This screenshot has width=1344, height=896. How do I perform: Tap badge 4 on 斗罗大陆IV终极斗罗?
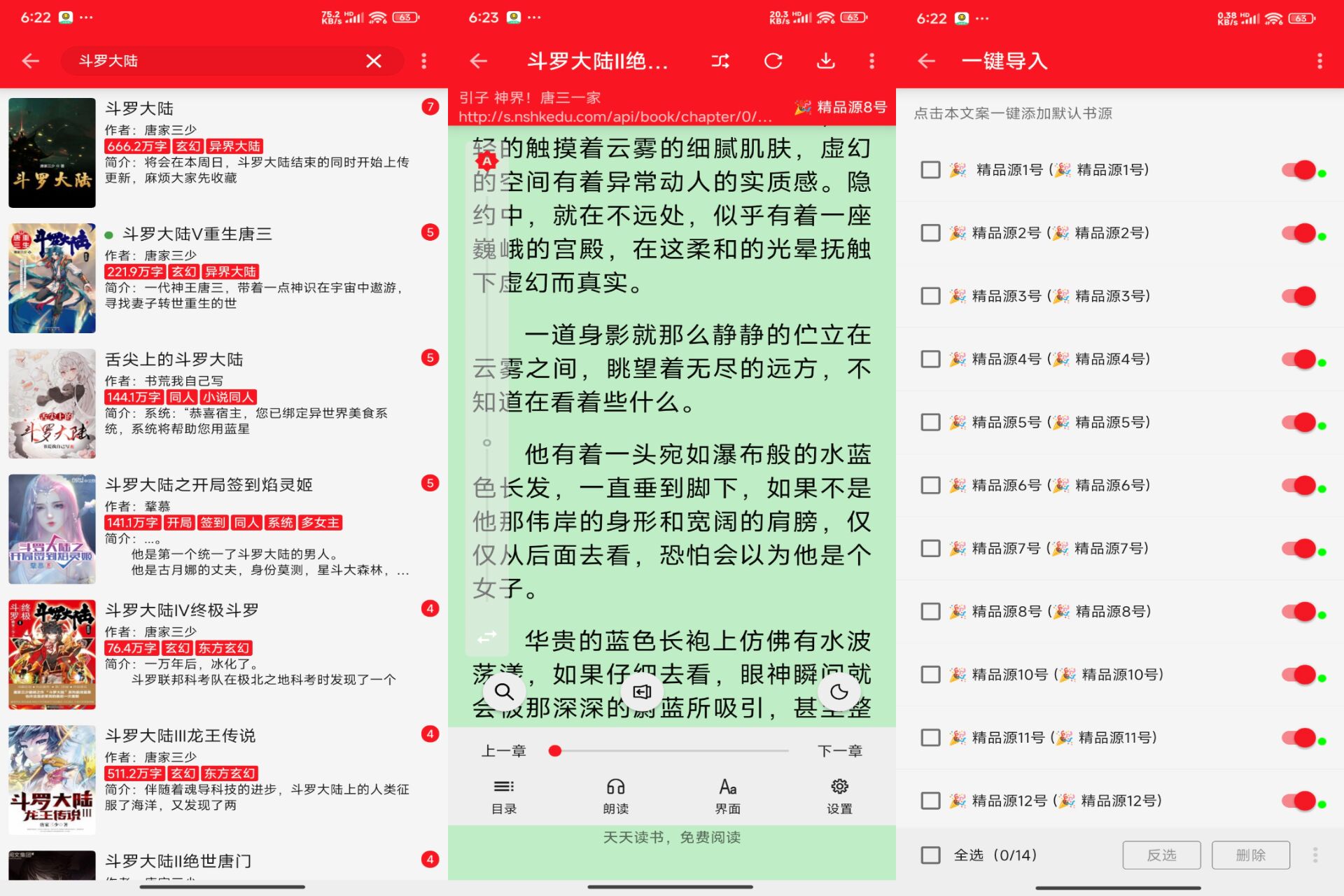tap(430, 608)
